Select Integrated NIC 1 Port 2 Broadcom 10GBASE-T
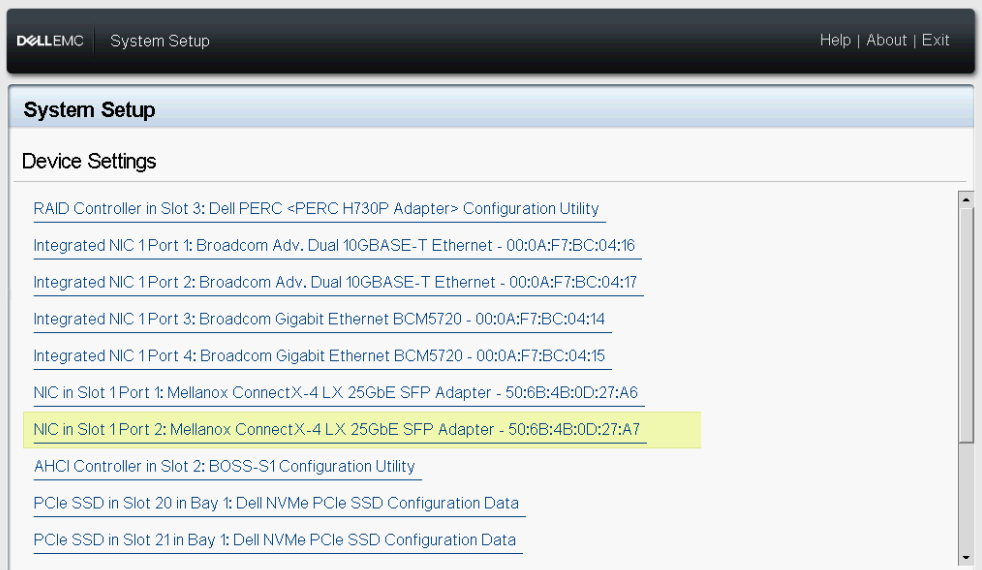The image size is (982, 570). click(335, 283)
